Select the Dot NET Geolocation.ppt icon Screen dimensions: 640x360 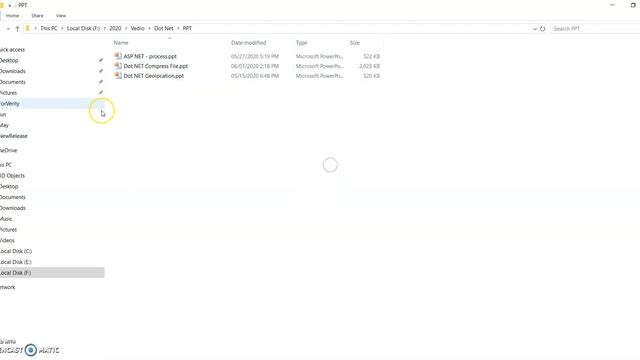pyautogui.click(x=118, y=76)
